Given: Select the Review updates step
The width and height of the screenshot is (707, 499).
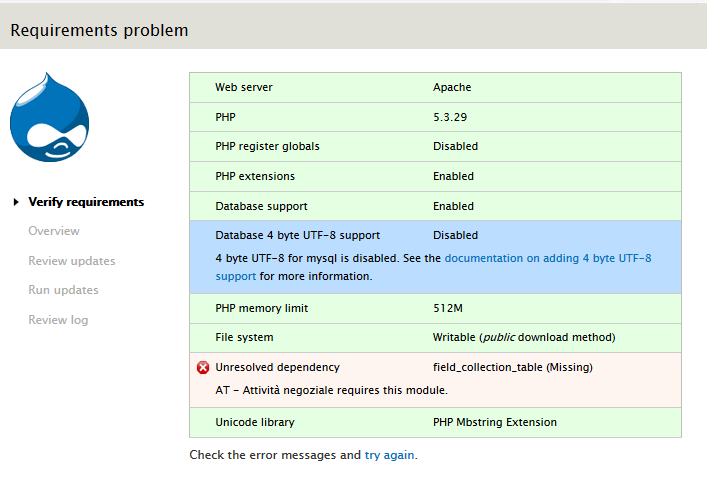Looking at the screenshot, I should coord(72,261).
